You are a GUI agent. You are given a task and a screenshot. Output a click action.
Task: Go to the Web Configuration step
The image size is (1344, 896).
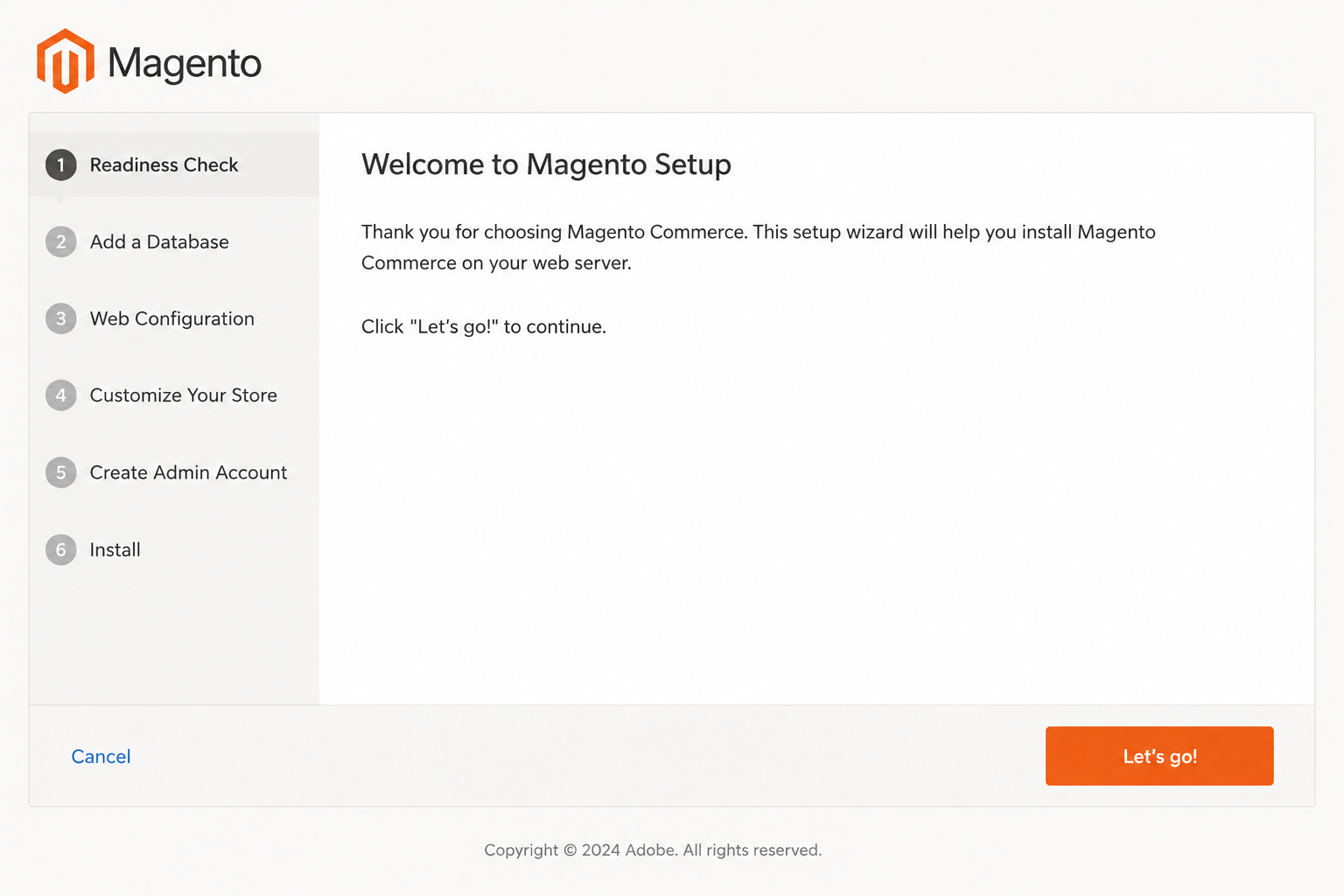172,318
